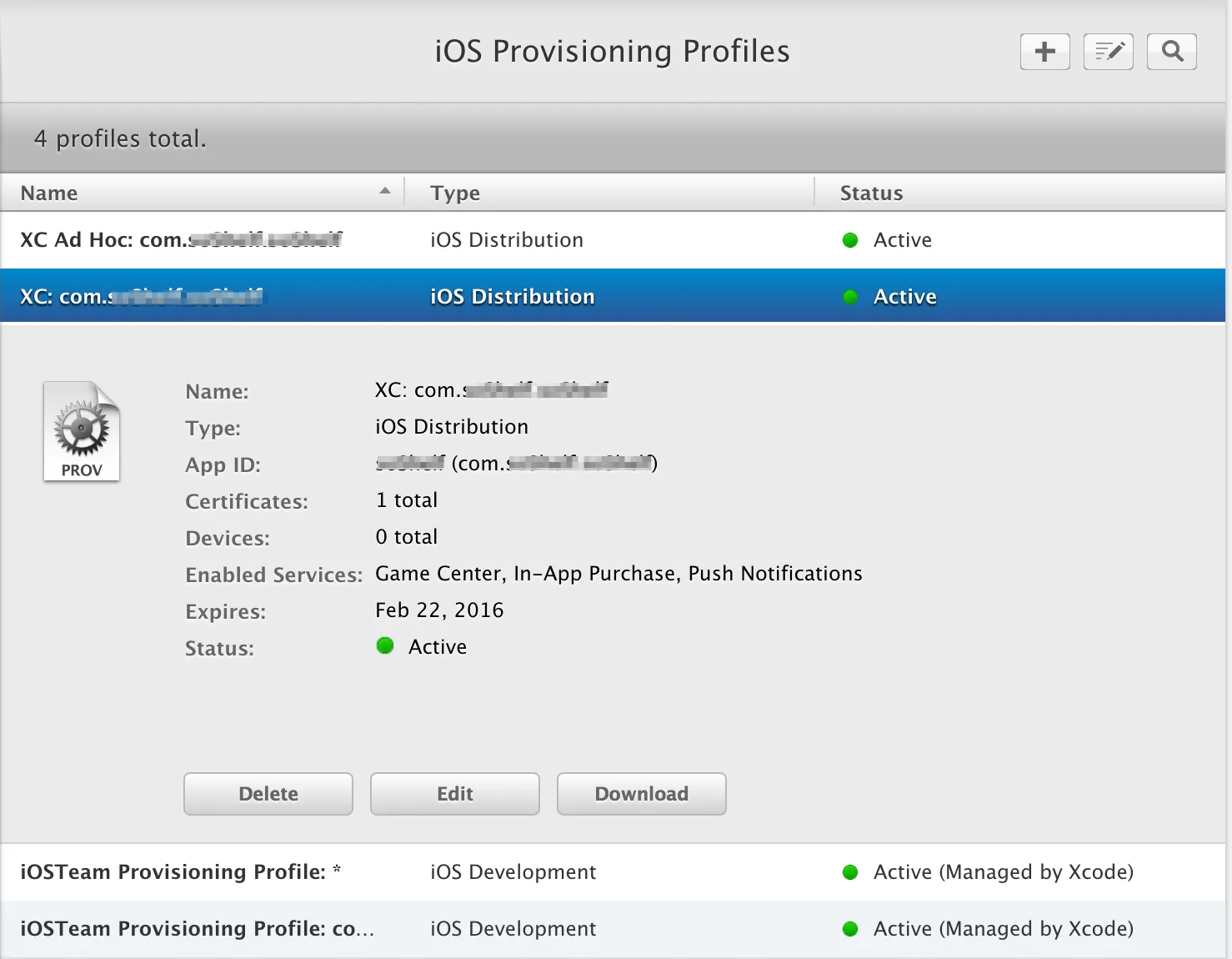Click the Name column sort arrow
The image size is (1232, 959).
coord(384,191)
